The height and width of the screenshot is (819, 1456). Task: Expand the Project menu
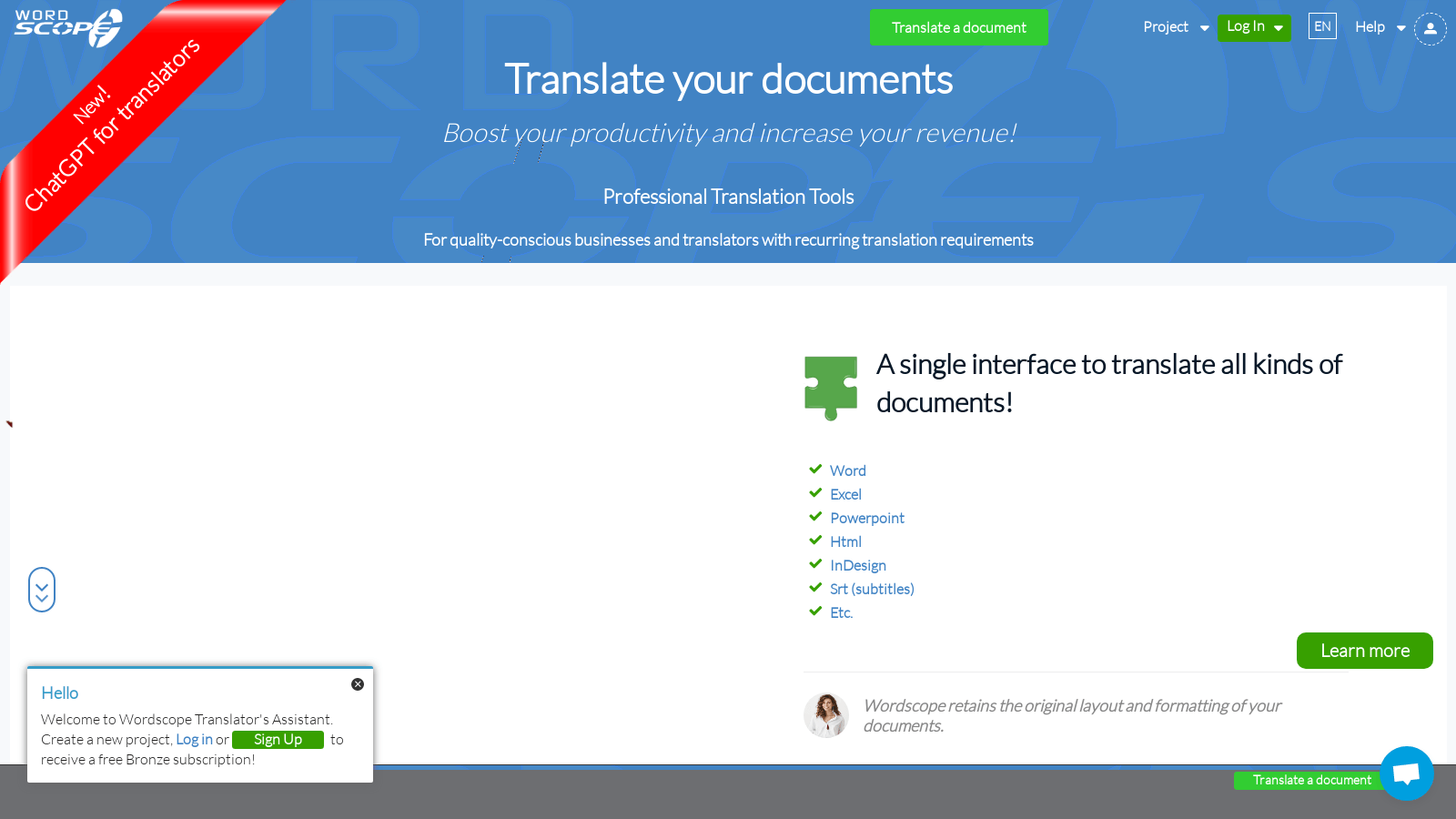[1176, 27]
